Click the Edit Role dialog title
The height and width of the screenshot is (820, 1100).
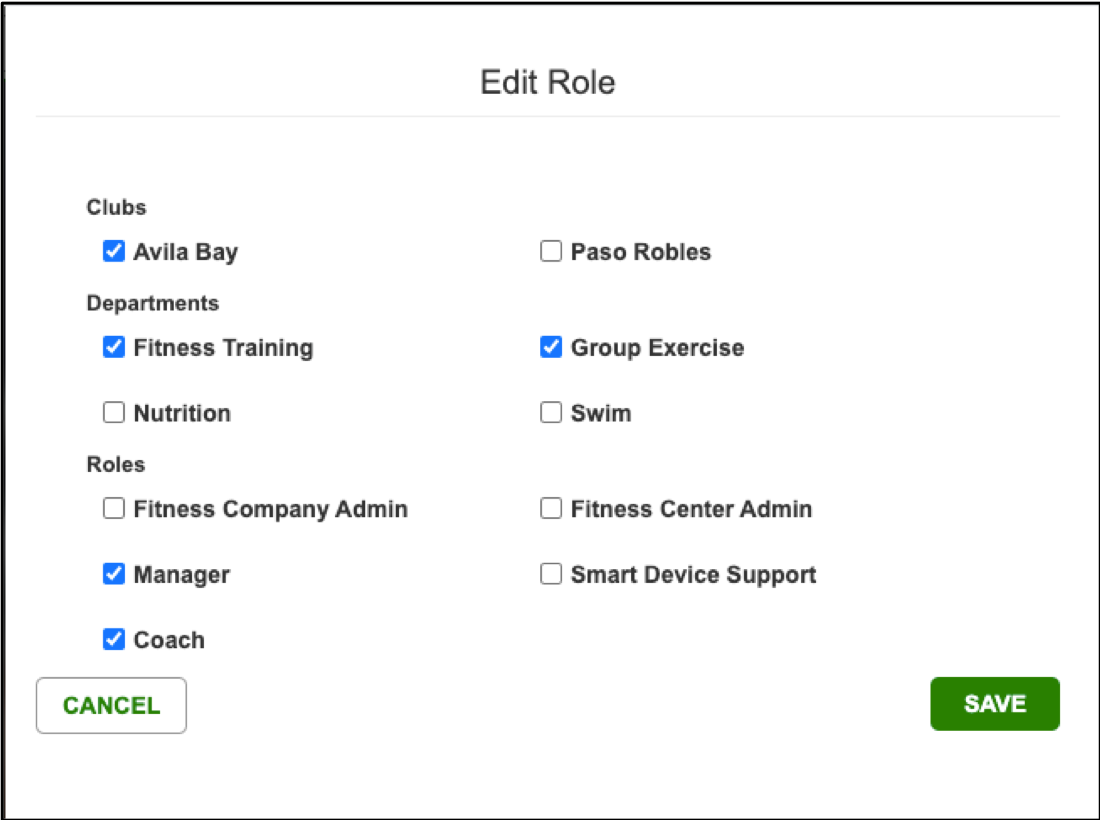pyautogui.click(x=549, y=82)
